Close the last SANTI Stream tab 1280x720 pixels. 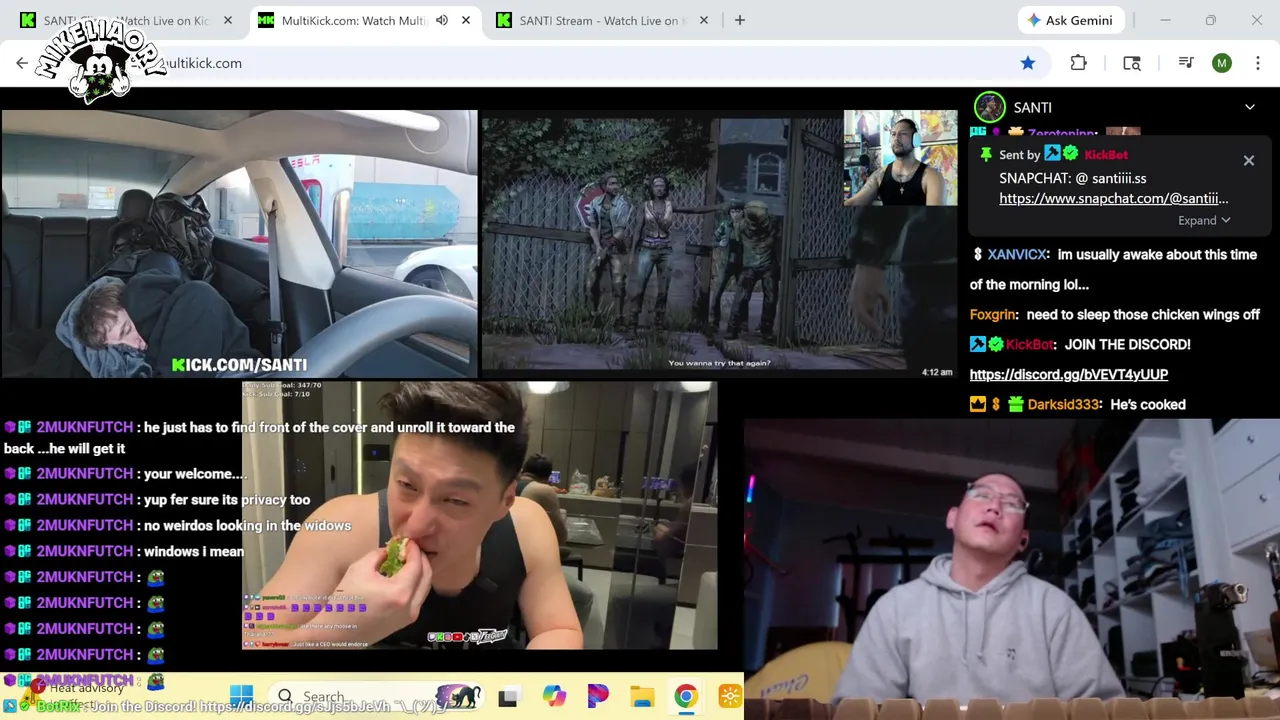click(x=704, y=20)
